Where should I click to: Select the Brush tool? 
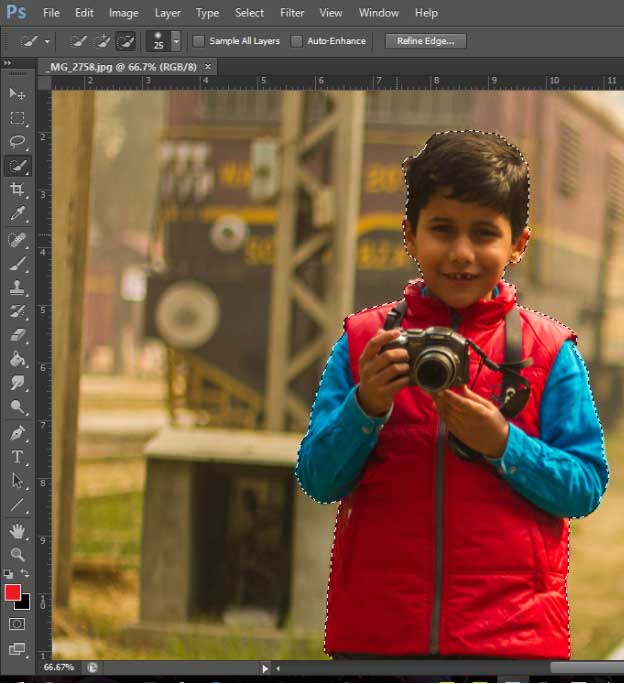tap(17, 264)
